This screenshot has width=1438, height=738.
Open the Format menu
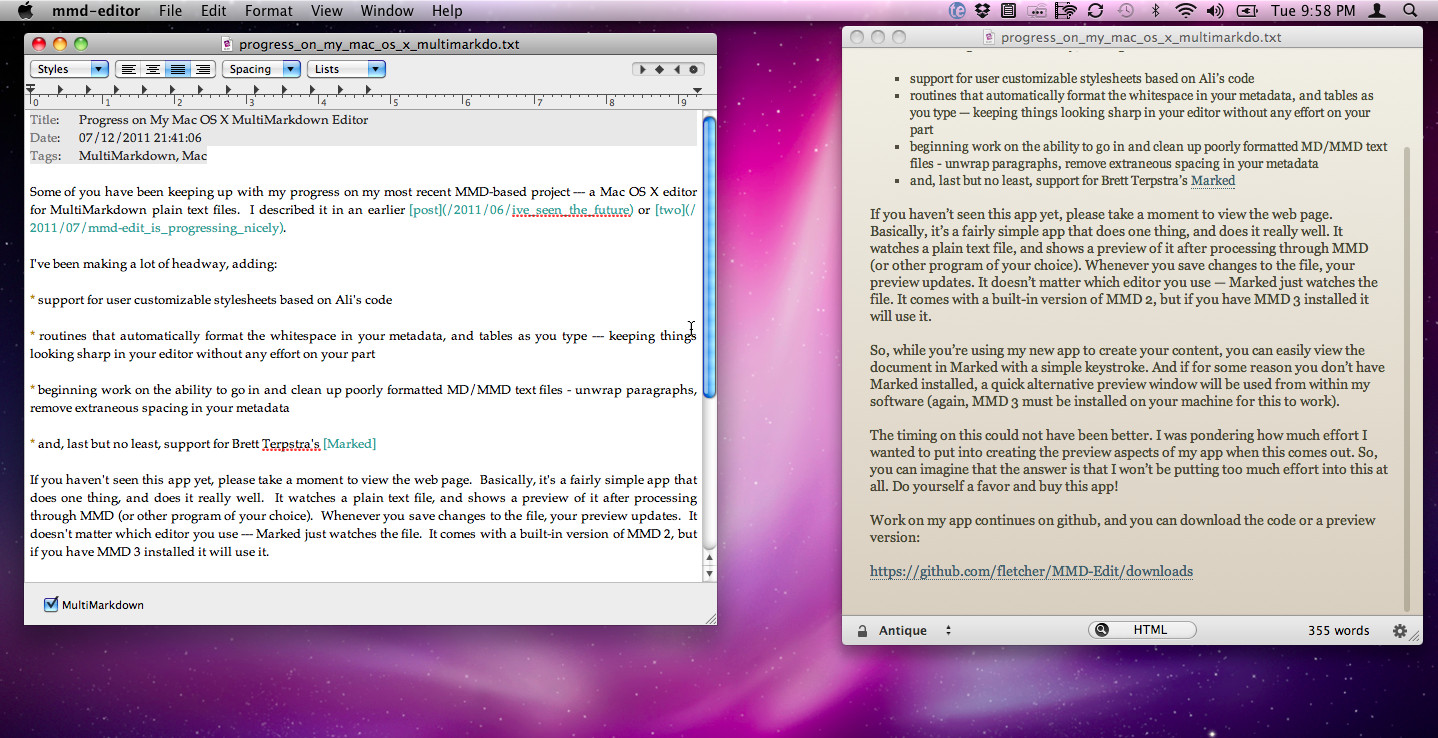tap(269, 11)
